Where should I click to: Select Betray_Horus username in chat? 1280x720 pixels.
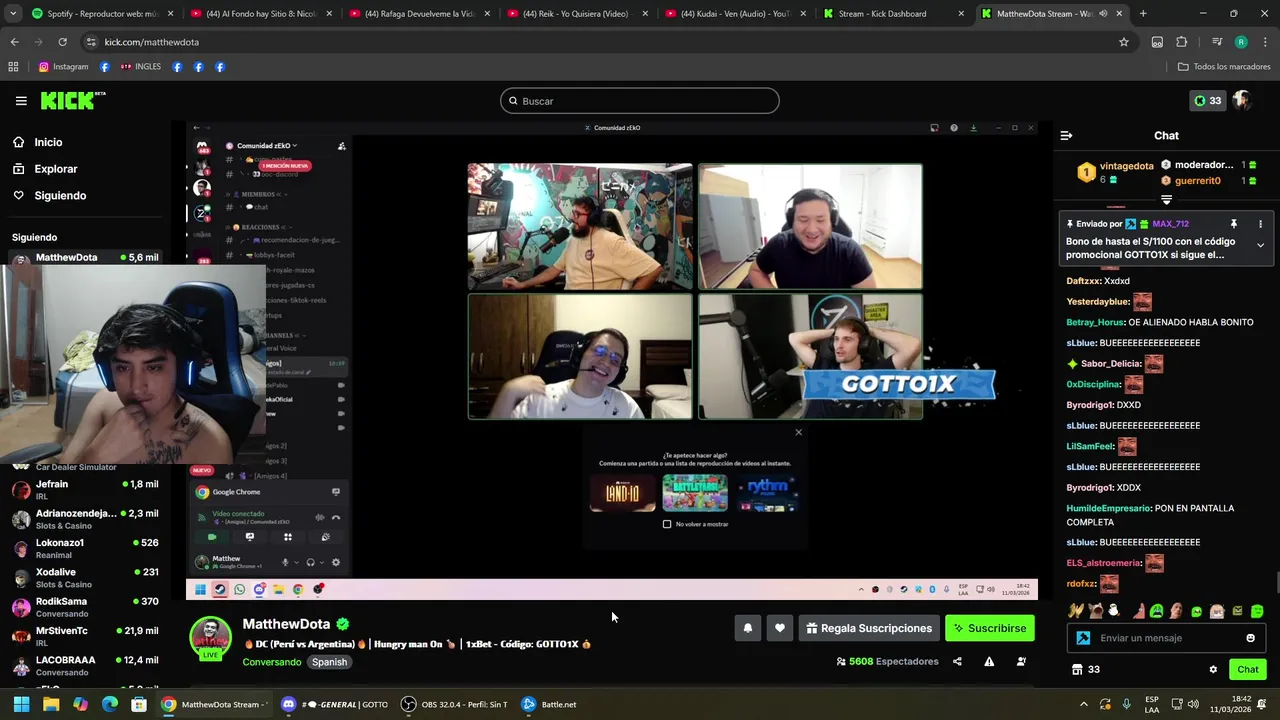1095,322
